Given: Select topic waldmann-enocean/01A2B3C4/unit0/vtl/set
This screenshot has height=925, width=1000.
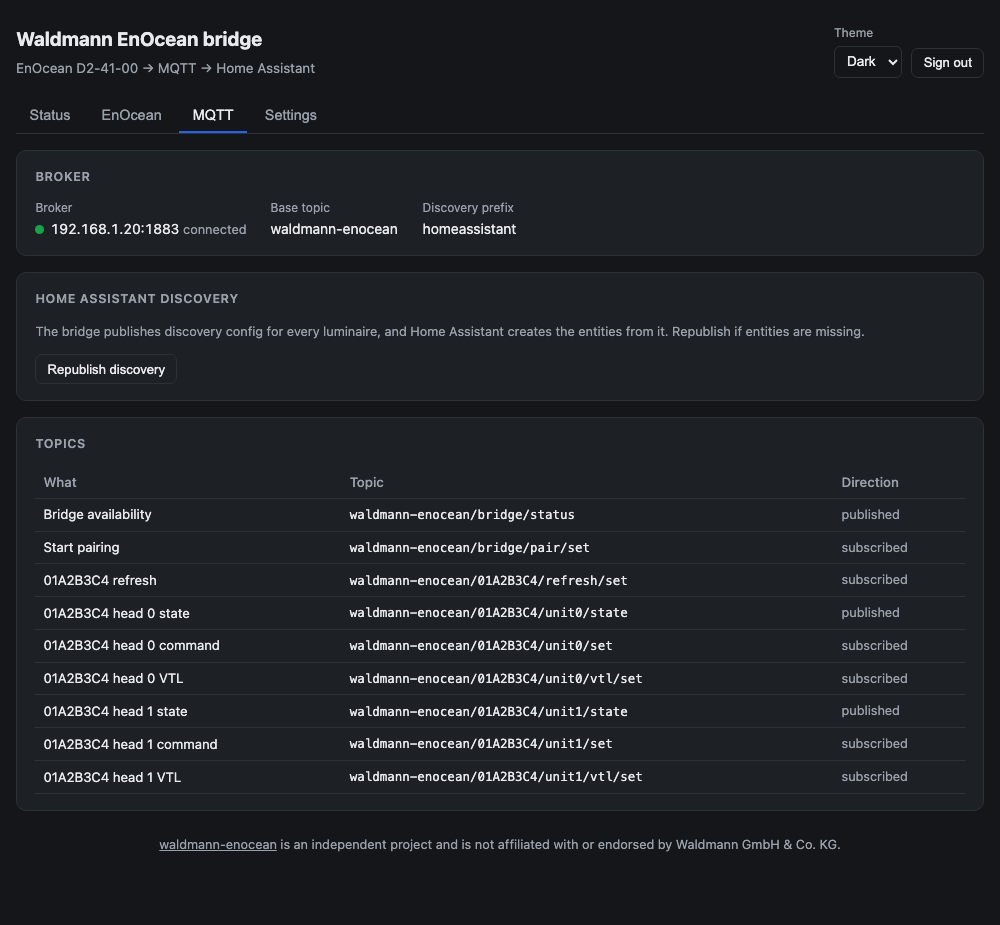Looking at the screenshot, I should [496, 679].
